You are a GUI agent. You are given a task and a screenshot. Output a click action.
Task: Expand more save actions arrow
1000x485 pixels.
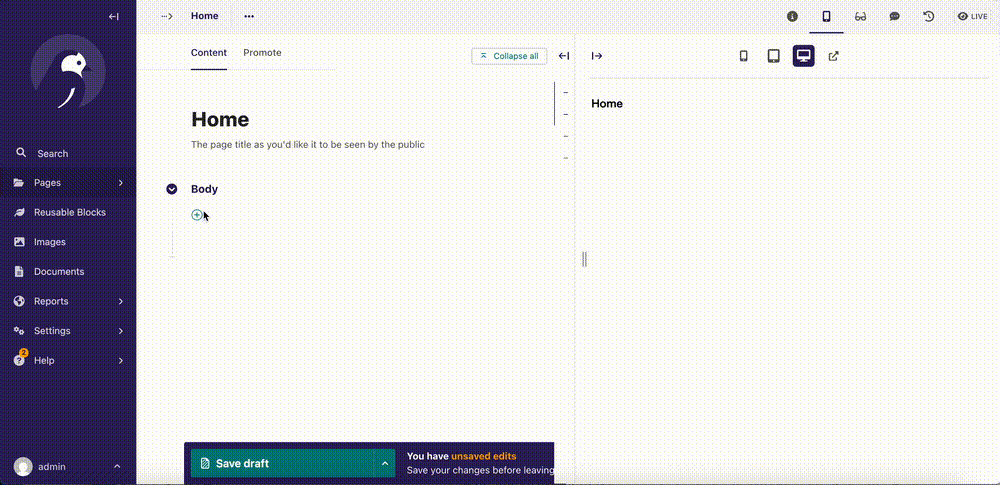[385, 463]
